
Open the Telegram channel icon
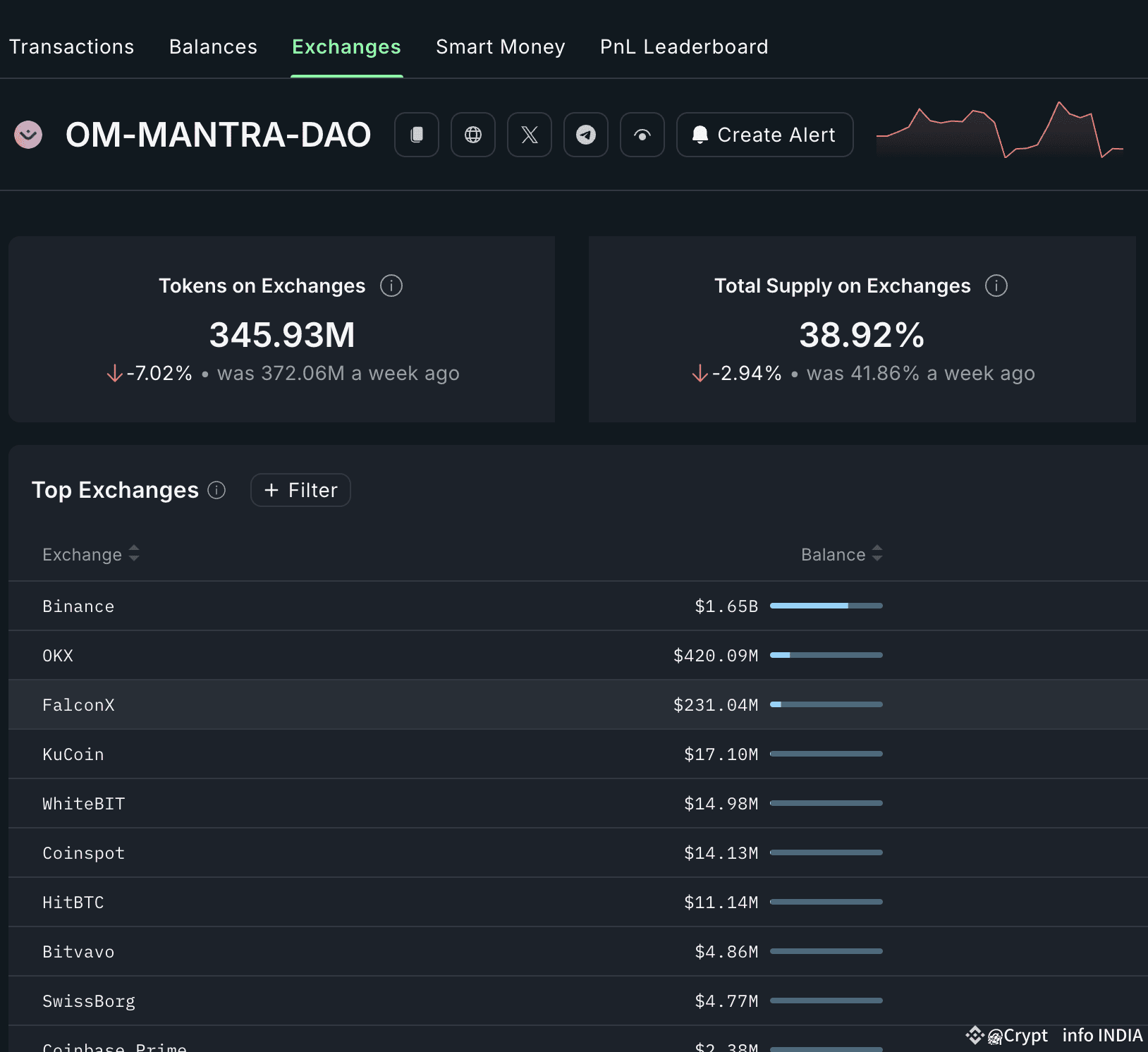pos(586,135)
